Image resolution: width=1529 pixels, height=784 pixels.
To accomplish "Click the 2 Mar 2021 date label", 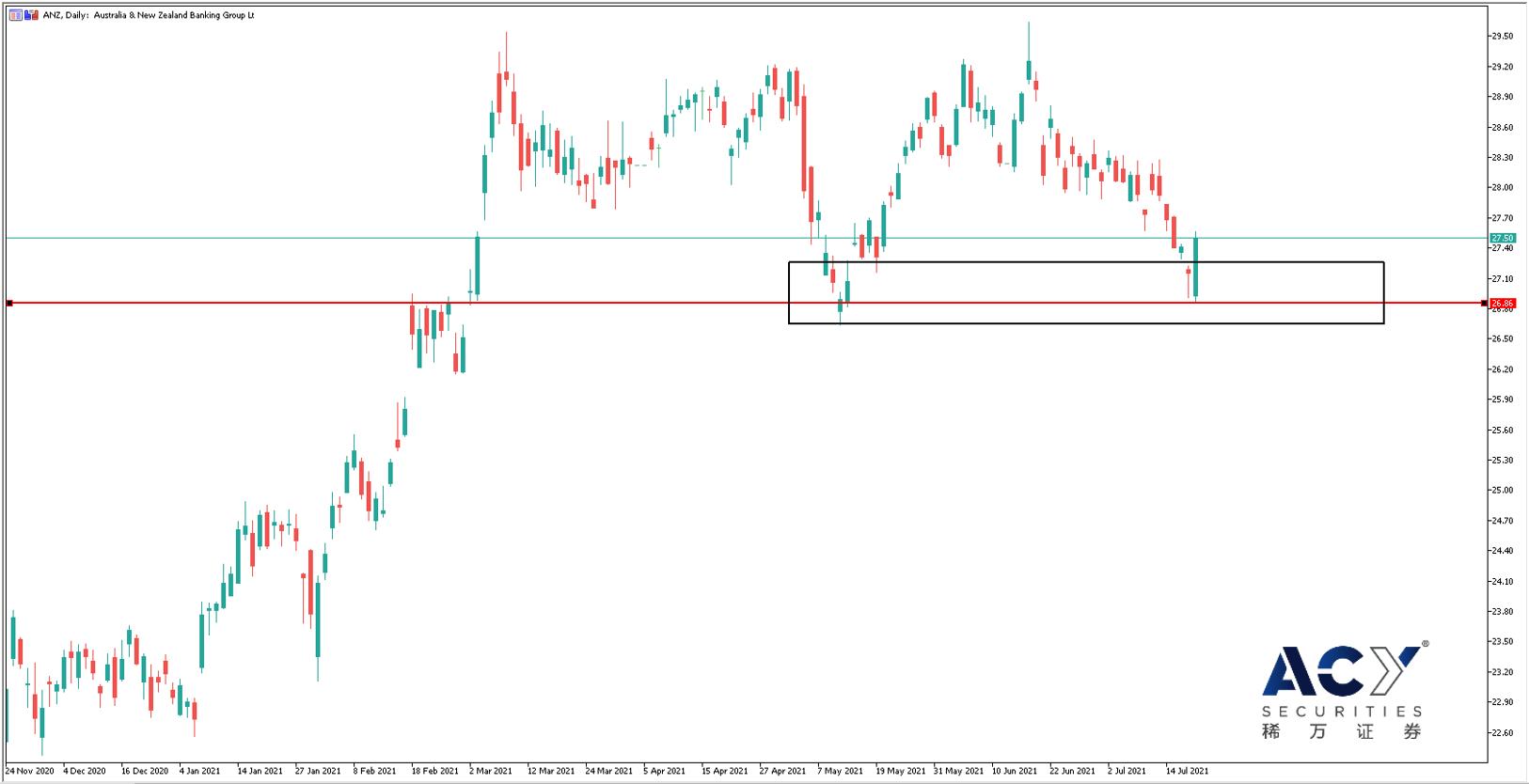I will point(491,771).
